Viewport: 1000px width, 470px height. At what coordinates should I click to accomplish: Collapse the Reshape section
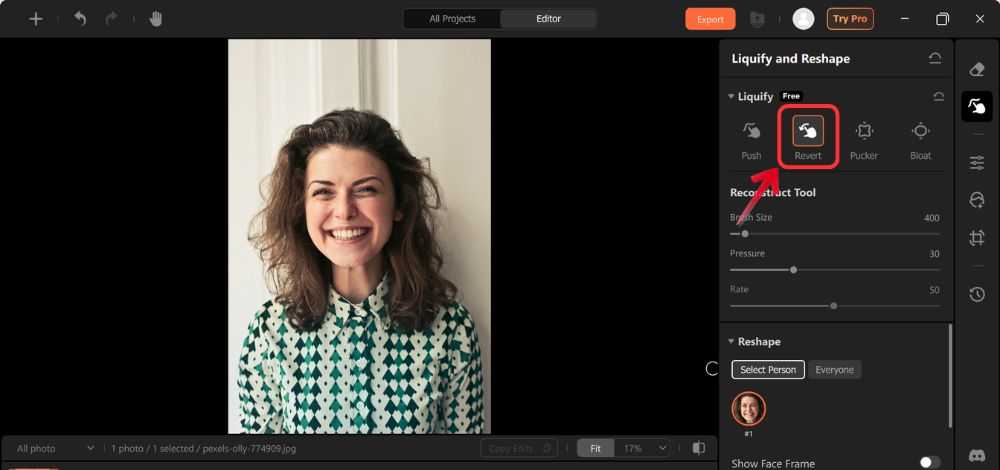[x=731, y=342]
